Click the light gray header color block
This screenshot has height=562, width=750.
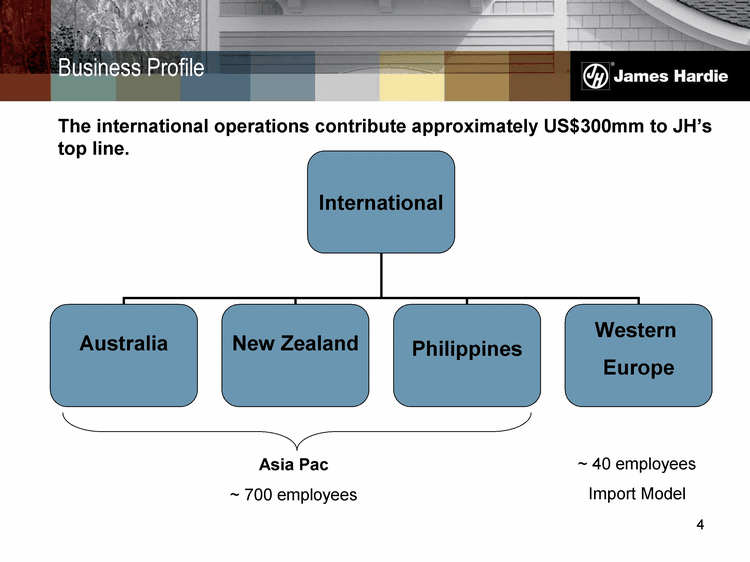click(347, 87)
